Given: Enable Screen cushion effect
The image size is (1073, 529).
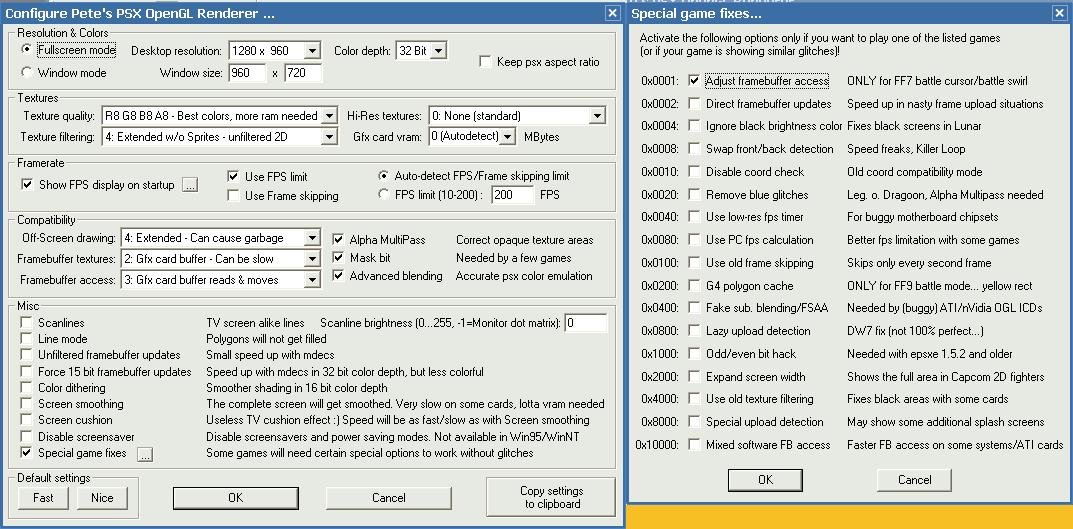Looking at the screenshot, I should coord(27,420).
